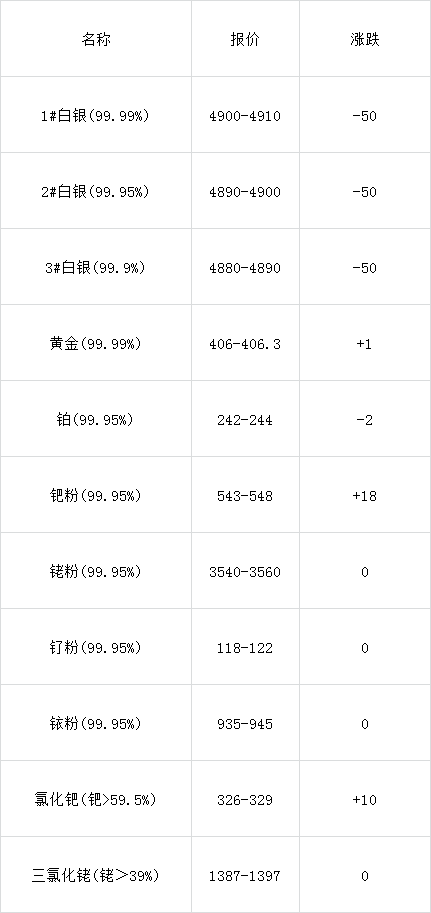
Task: Select the 钯粉(99.95%) name cell
Action: [96, 496]
